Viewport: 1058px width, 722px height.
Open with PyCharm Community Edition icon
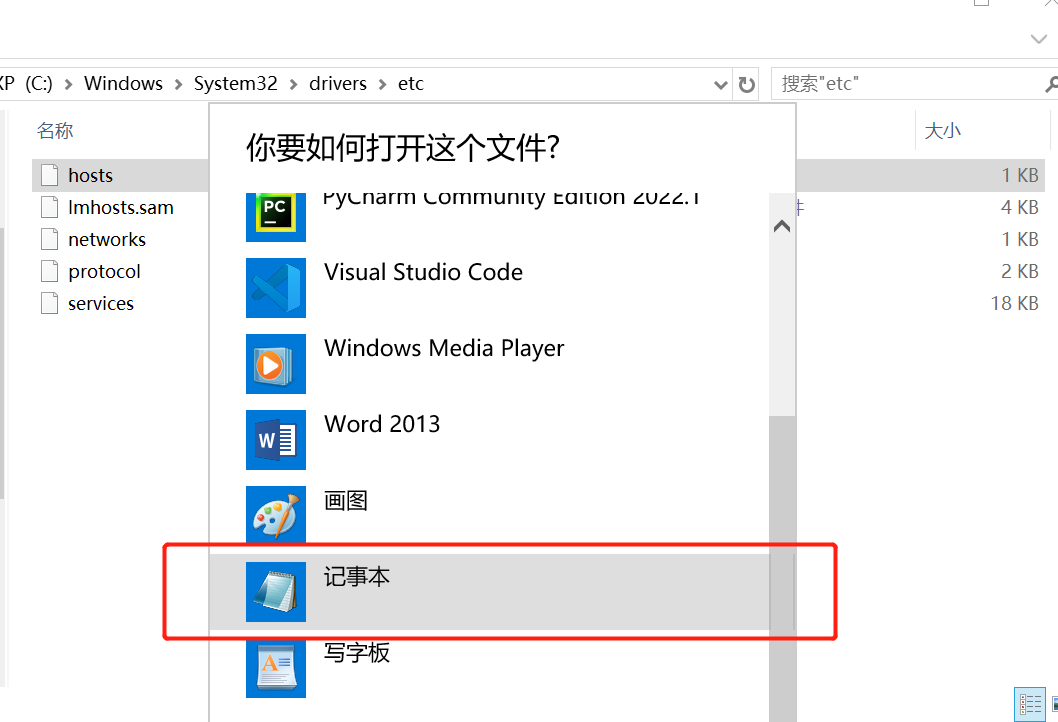pyautogui.click(x=276, y=217)
